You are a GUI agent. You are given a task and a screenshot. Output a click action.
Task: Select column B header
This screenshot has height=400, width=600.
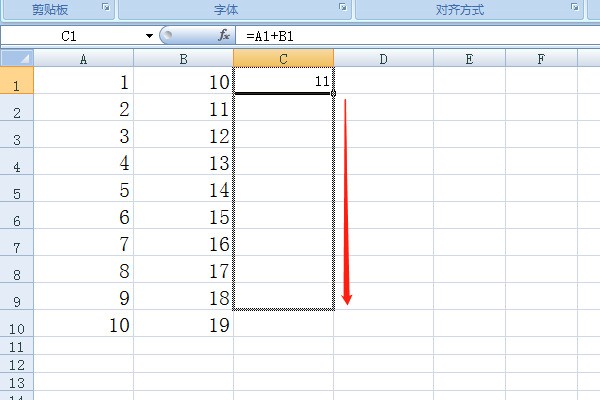click(183, 59)
